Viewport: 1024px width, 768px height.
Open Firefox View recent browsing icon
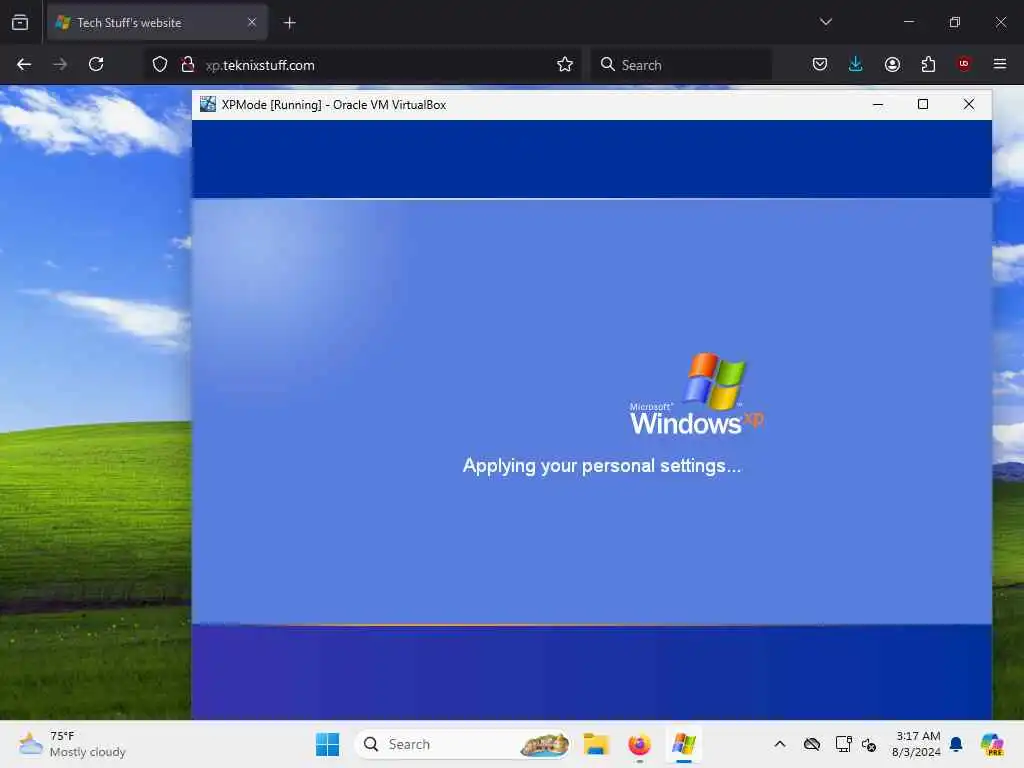tap(20, 22)
